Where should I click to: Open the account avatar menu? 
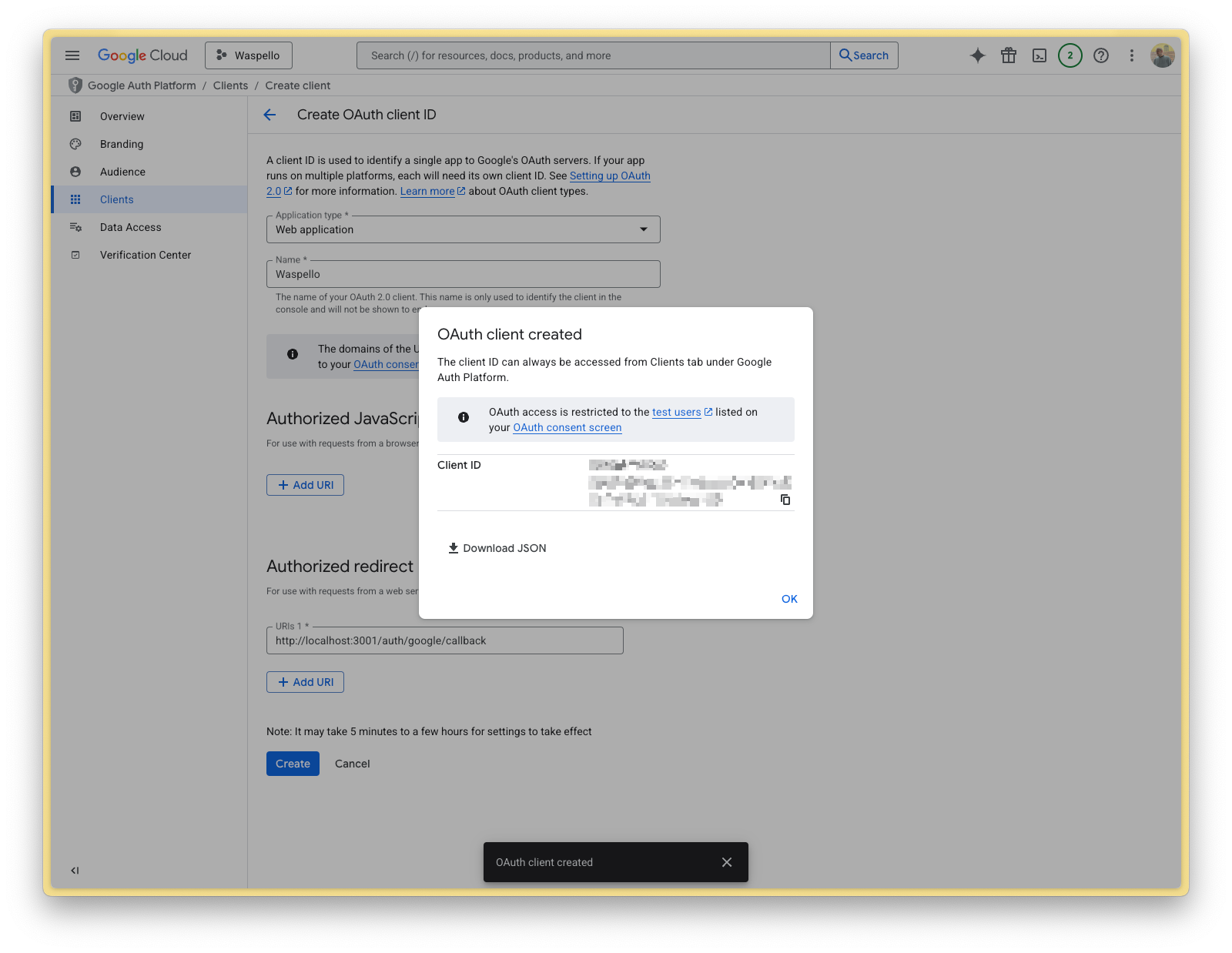pyautogui.click(x=1163, y=55)
